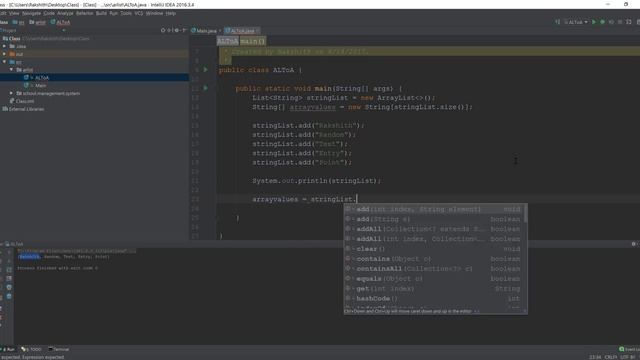Viewport: 640px width, 360px height.
Task: Choose clear() from the completion popup
Action: pos(433,249)
